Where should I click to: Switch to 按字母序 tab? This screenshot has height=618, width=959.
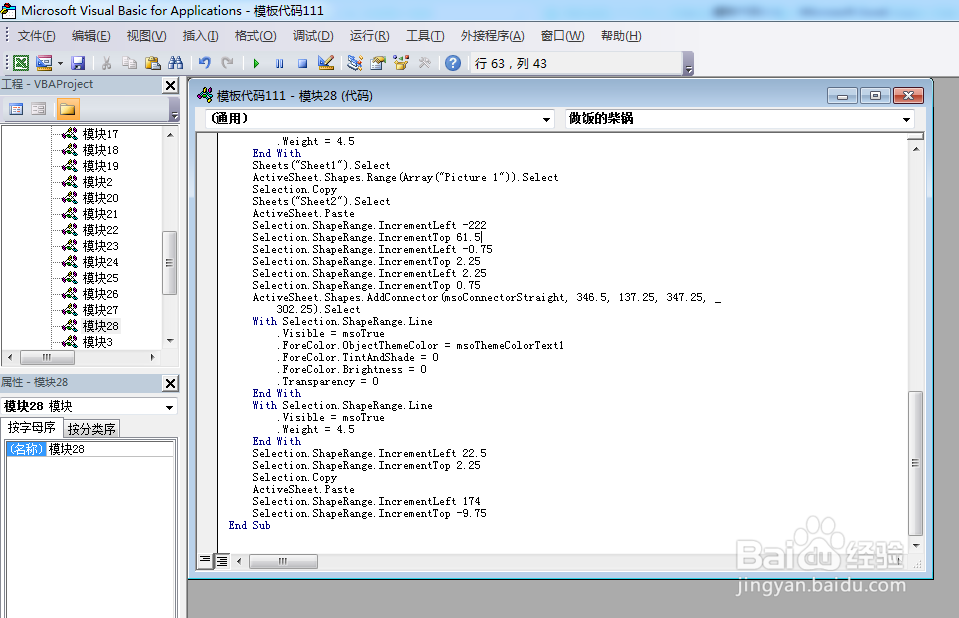click(x=31, y=428)
